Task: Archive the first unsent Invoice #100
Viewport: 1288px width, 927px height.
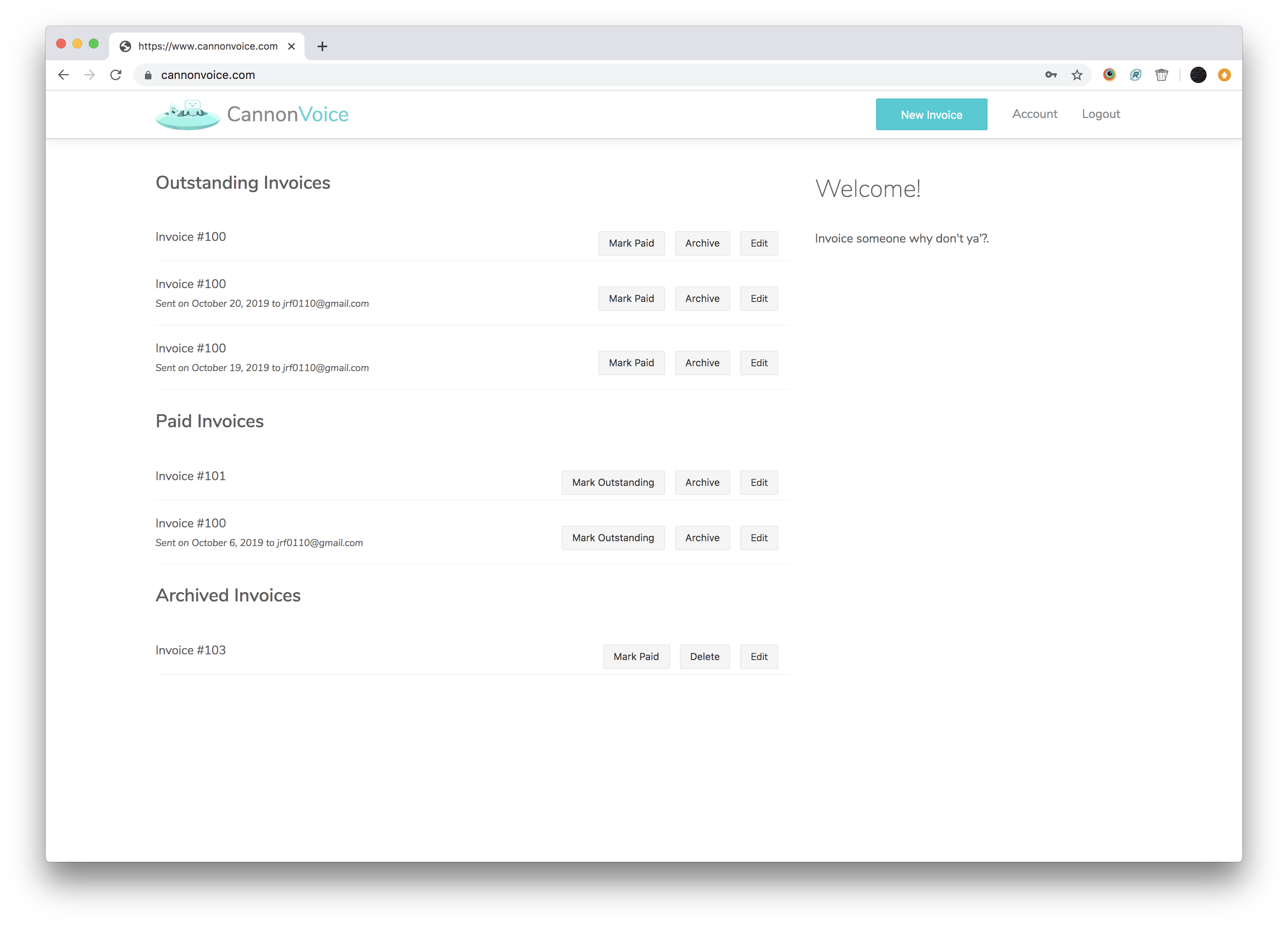Action: (x=703, y=243)
